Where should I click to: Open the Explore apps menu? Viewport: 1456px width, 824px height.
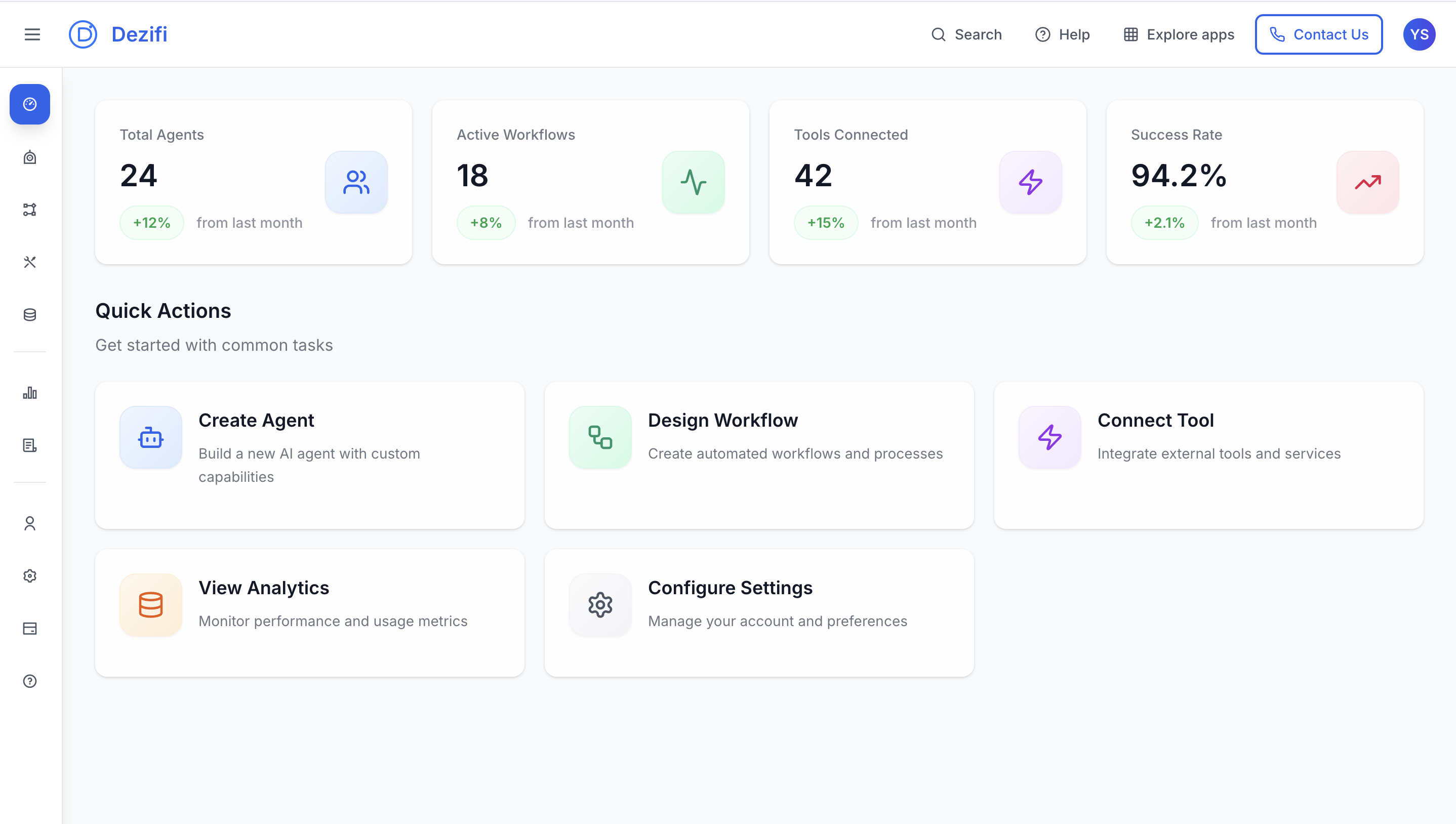click(x=1178, y=34)
